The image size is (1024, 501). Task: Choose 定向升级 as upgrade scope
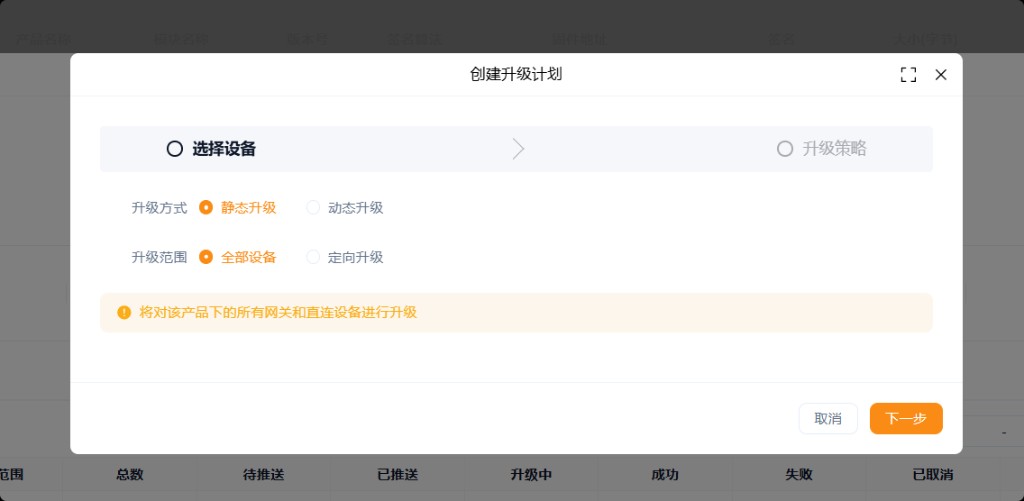point(345,257)
